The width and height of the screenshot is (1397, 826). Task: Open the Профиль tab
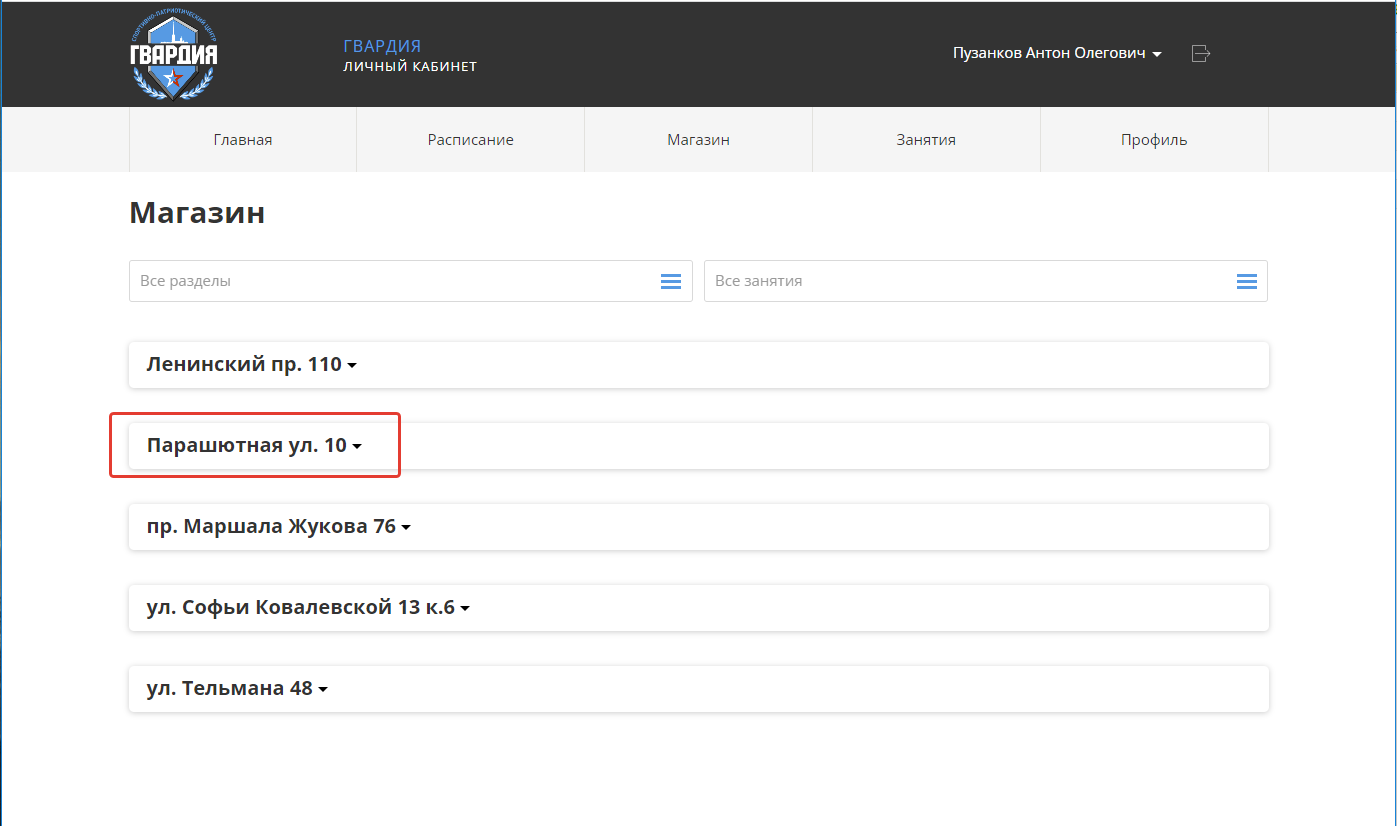pyautogui.click(x=1154, y=140)
